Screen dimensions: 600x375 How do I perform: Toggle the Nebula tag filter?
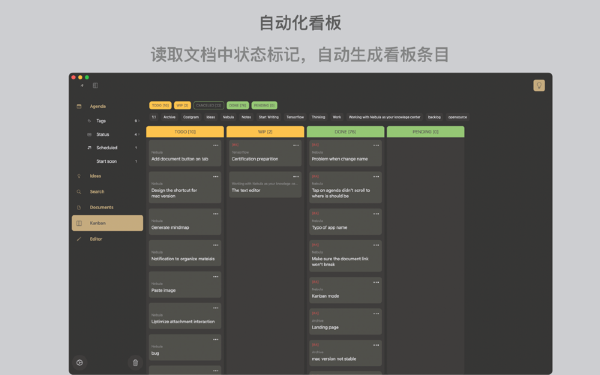(228, 117)
